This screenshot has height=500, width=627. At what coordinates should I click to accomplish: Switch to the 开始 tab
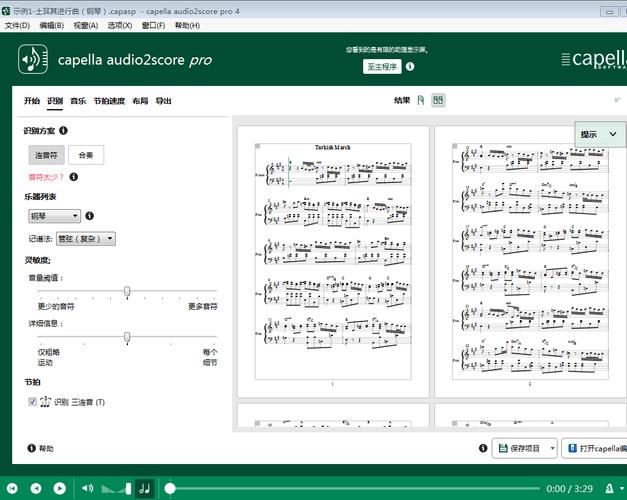pyautogui.click(x=32, y=101)
